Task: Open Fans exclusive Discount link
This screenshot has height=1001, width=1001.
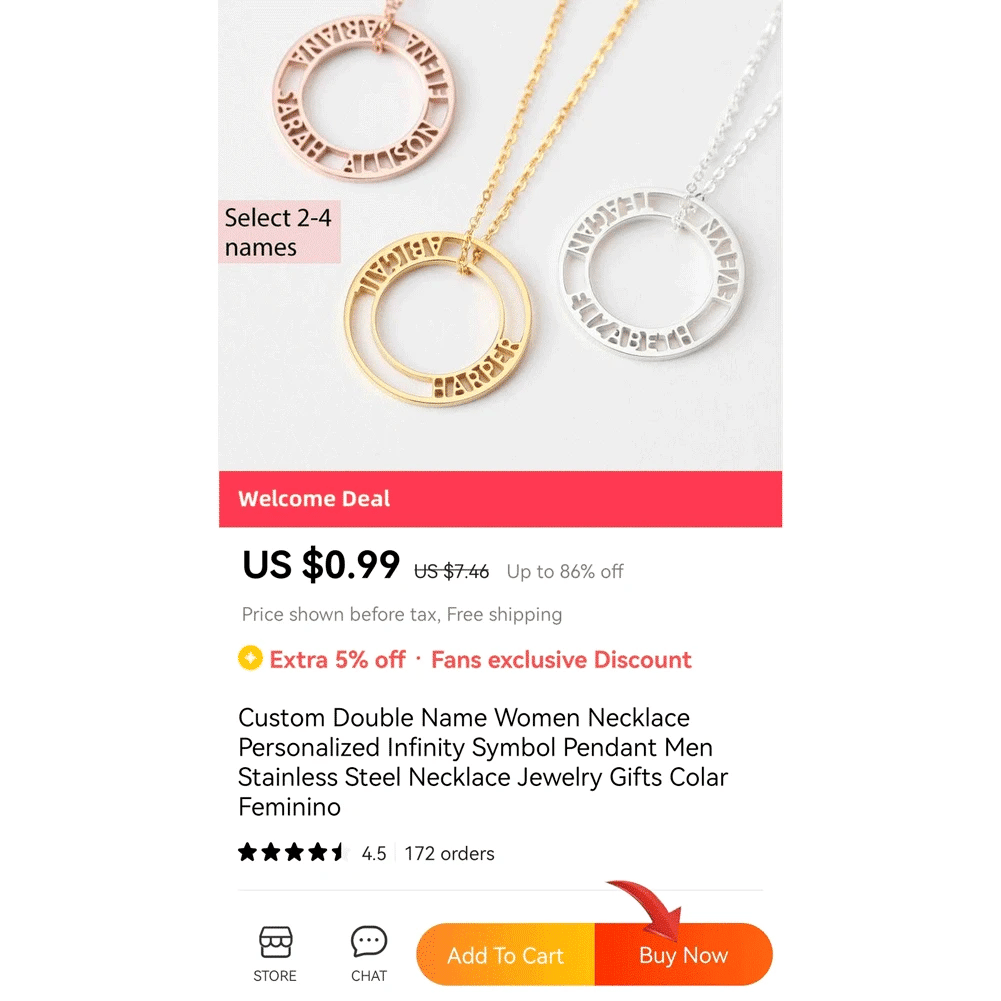Action: pos(561,659)
